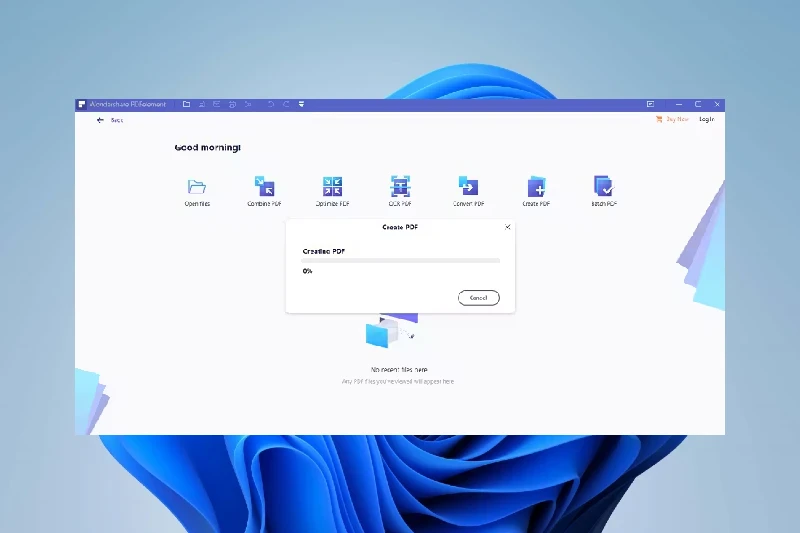
Task: Choose the Convert PDF icon
Action: (468, 187)
